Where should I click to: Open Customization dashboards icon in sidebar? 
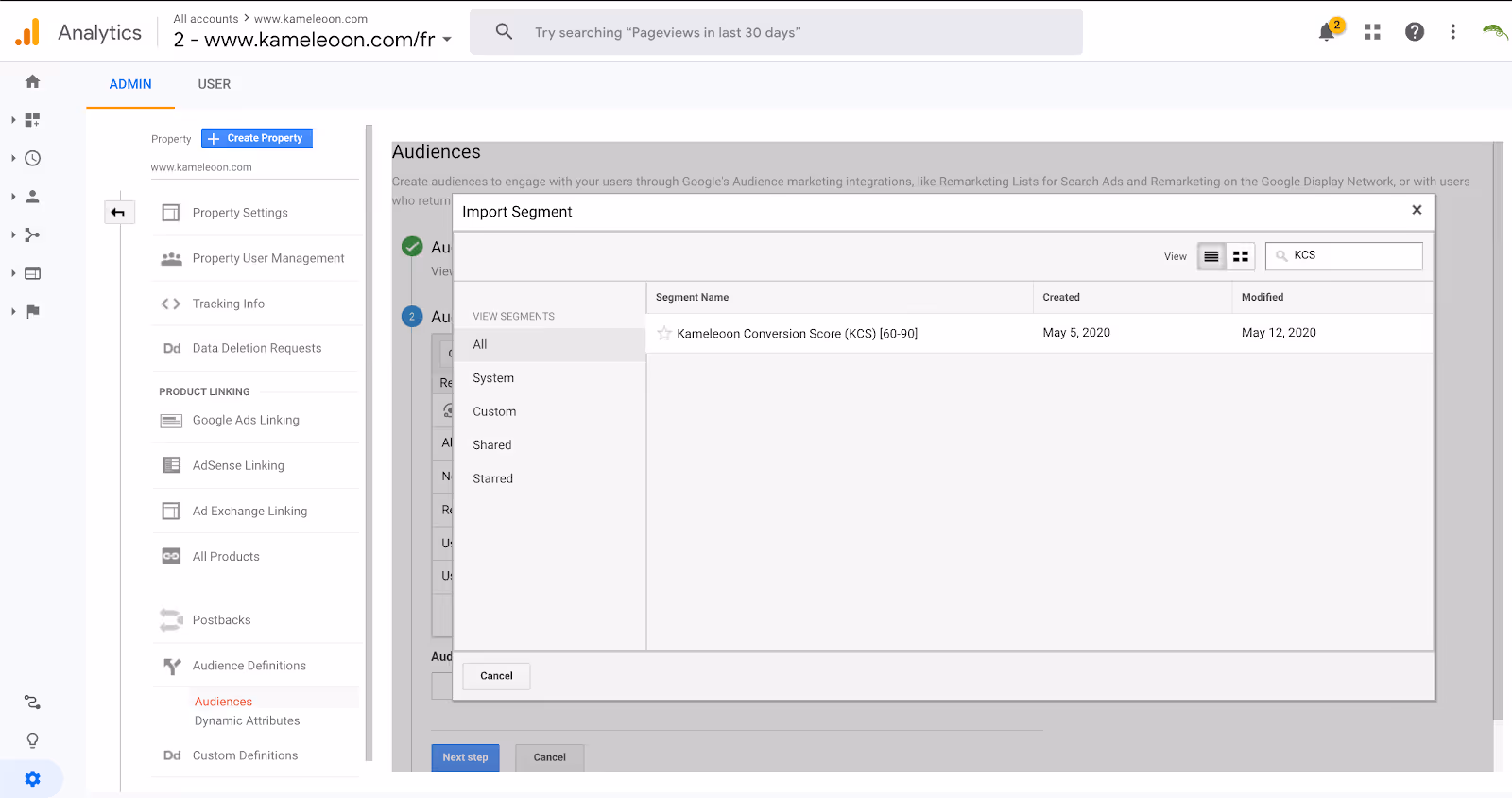[32, 120]
